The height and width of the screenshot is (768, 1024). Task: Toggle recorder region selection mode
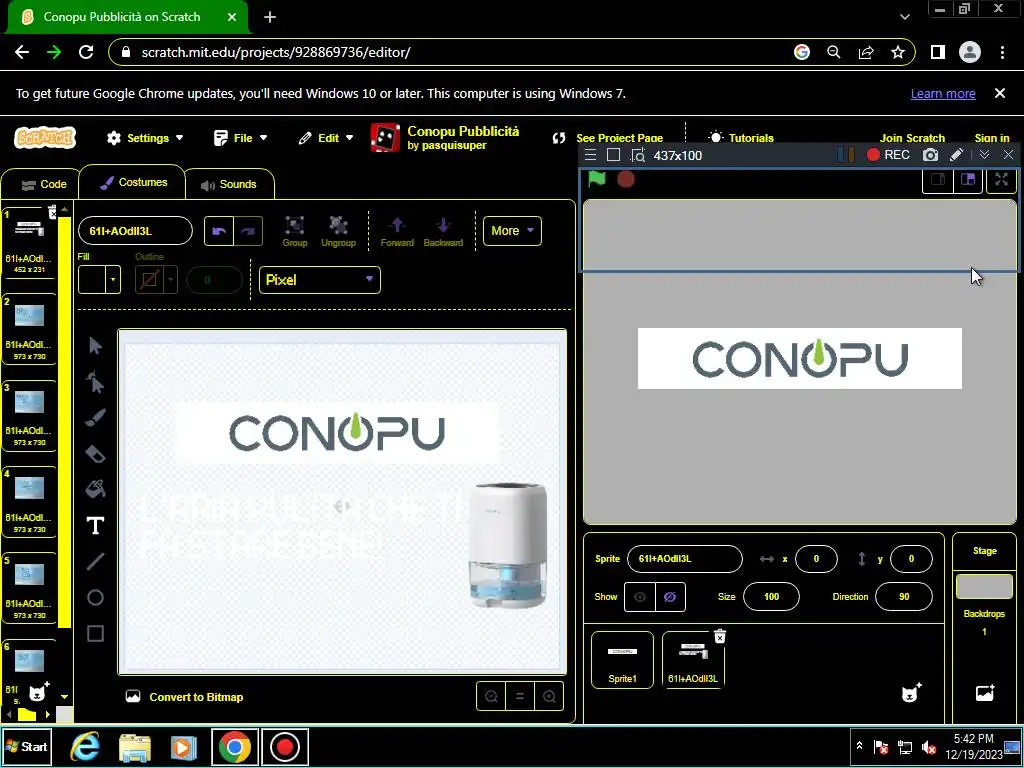click(x=637, y=155)
